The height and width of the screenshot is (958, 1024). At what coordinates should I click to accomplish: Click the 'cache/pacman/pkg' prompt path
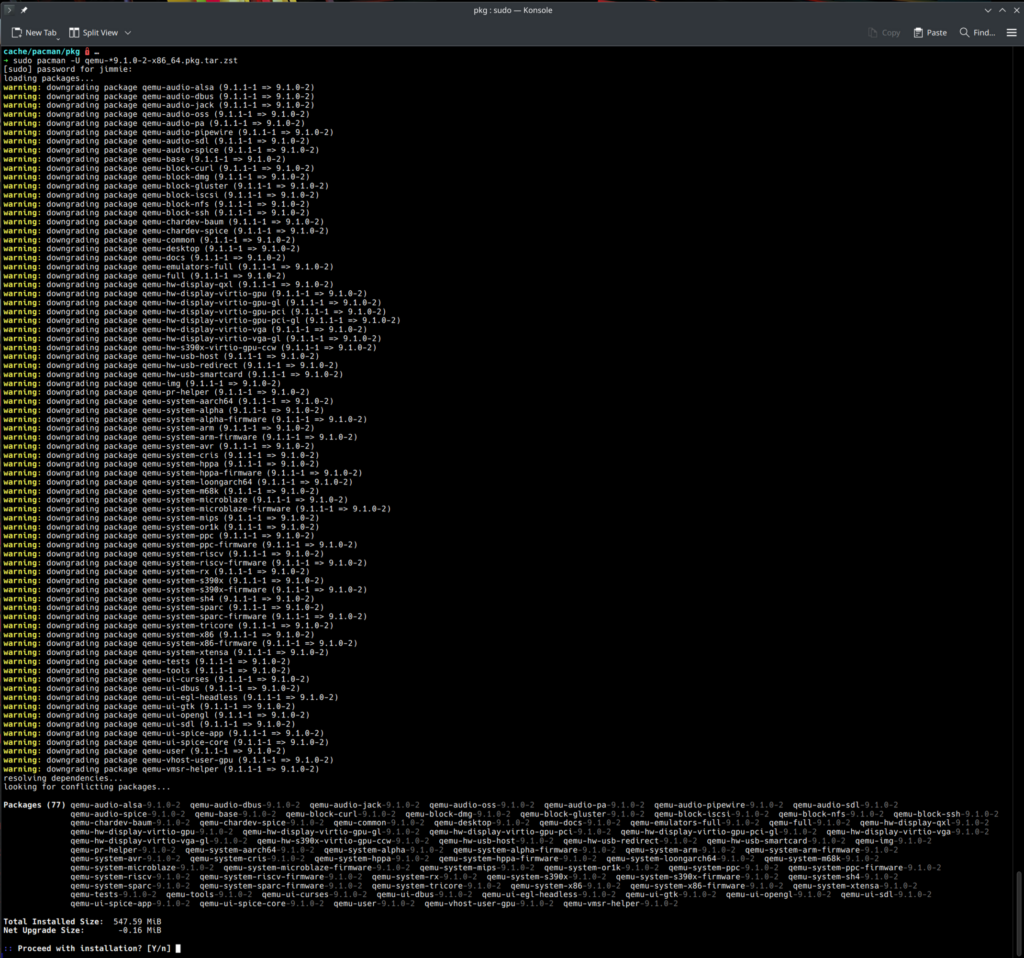point(41,52)
